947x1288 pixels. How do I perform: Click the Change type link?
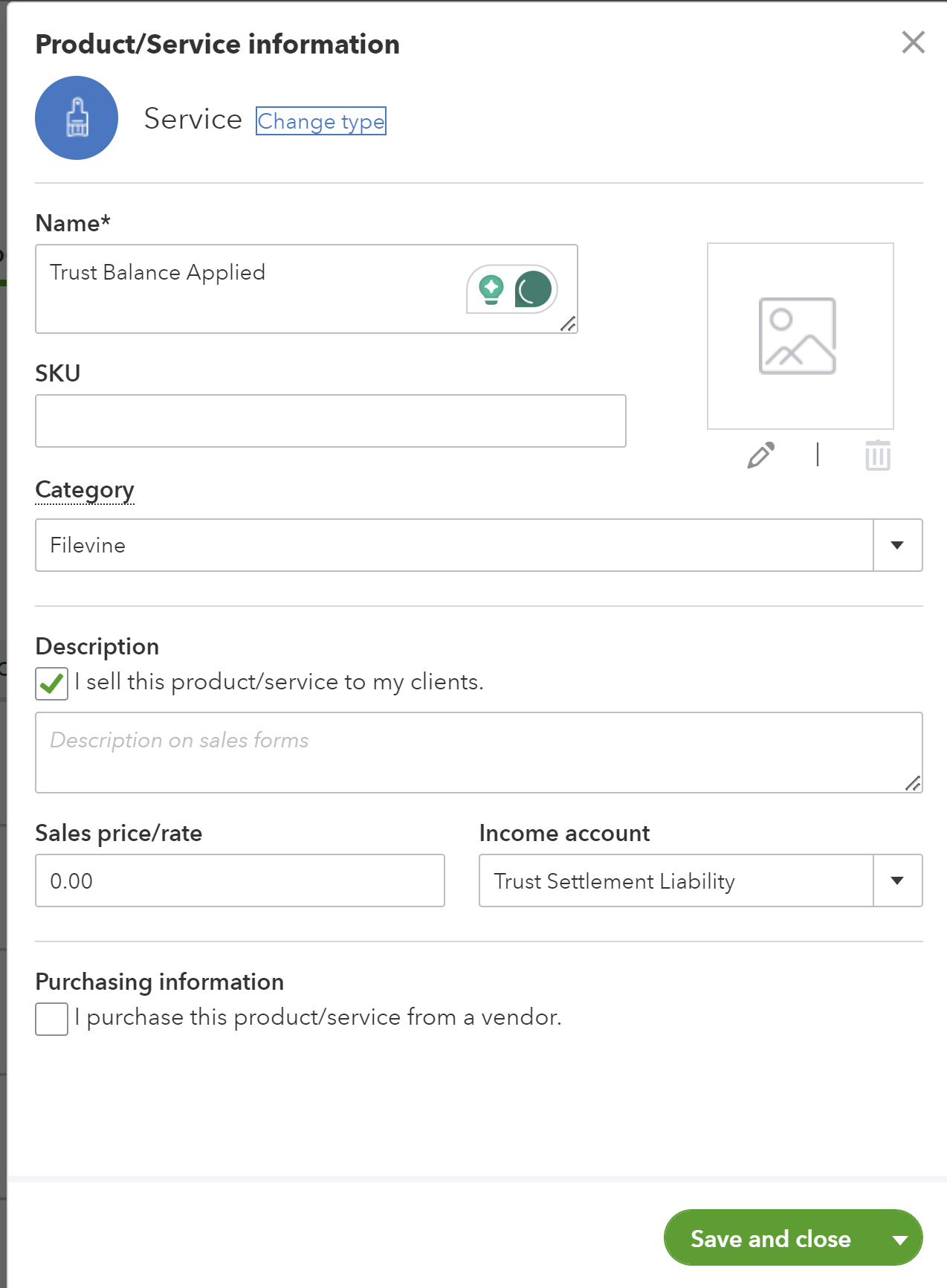tap(321, 121)
